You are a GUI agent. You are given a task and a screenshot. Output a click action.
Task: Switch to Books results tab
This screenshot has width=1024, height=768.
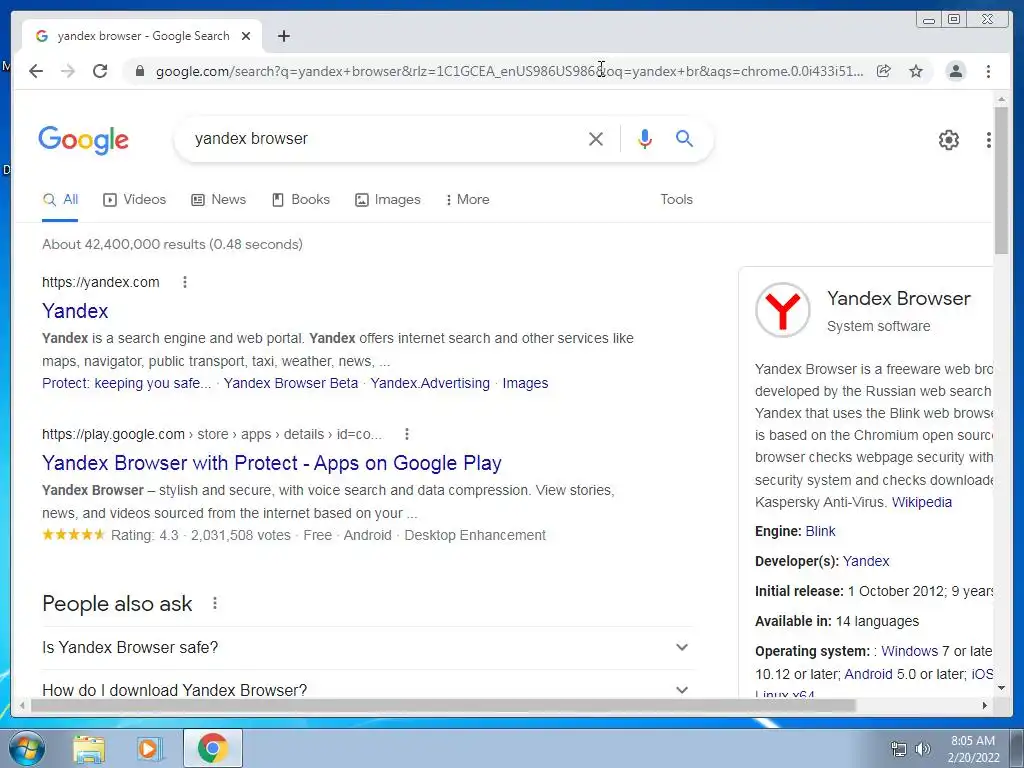[301, 200]
